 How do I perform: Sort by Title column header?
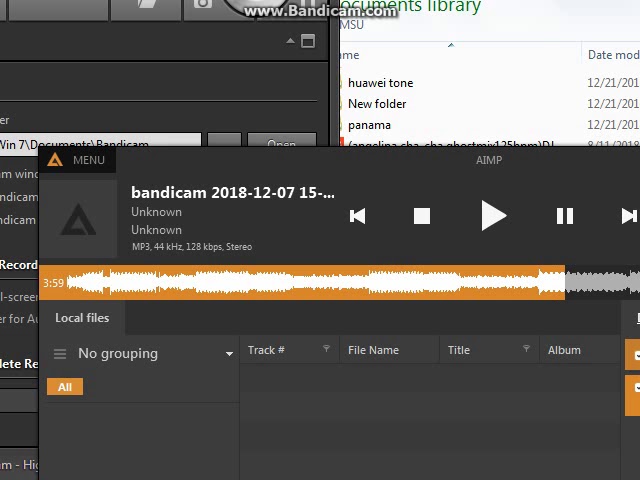[459, 350]
